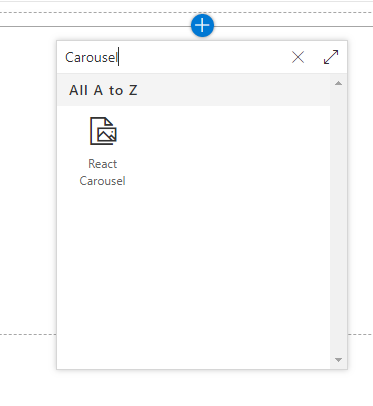Click the section divider line left of plus button
This screenshot has width=373, height=406.
(x=95, y=26)
